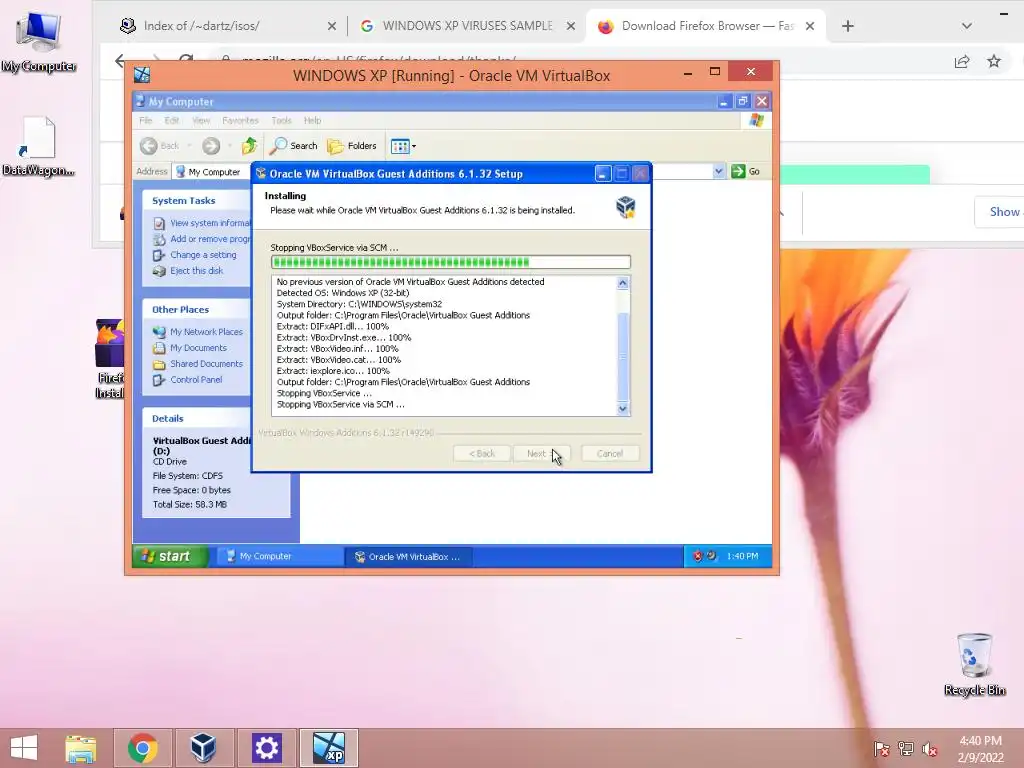Click Search in the My Computer toolbar
Screen dimensions: 1024x768
pyautogui.click(x=294, y=146)
